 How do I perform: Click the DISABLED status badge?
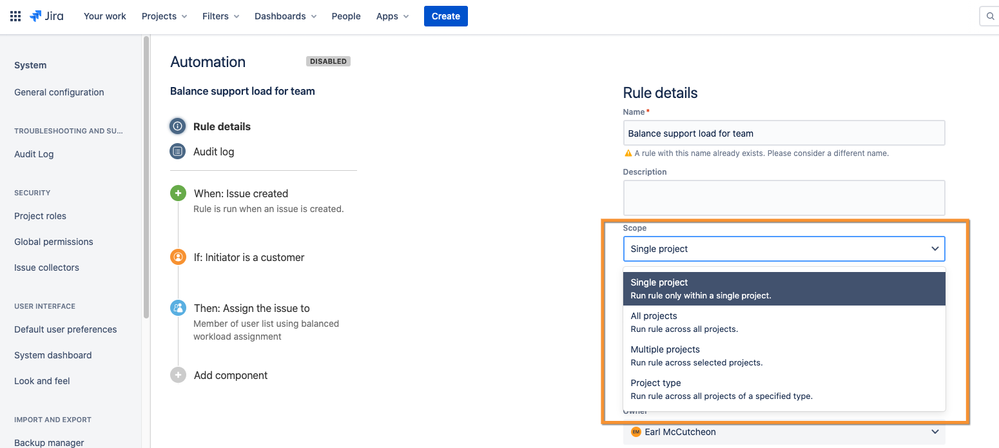328,62
